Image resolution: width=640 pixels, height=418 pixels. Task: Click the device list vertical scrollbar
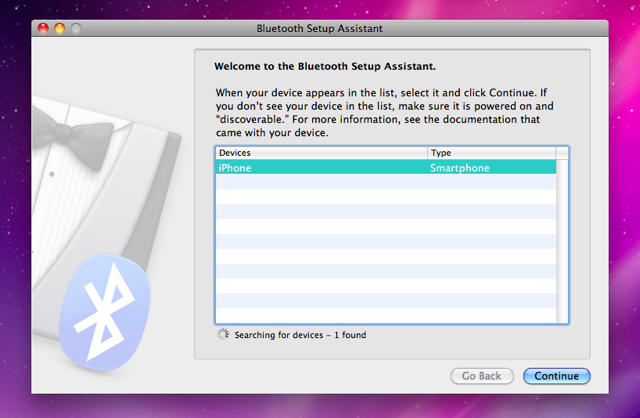tap(562, 240)
